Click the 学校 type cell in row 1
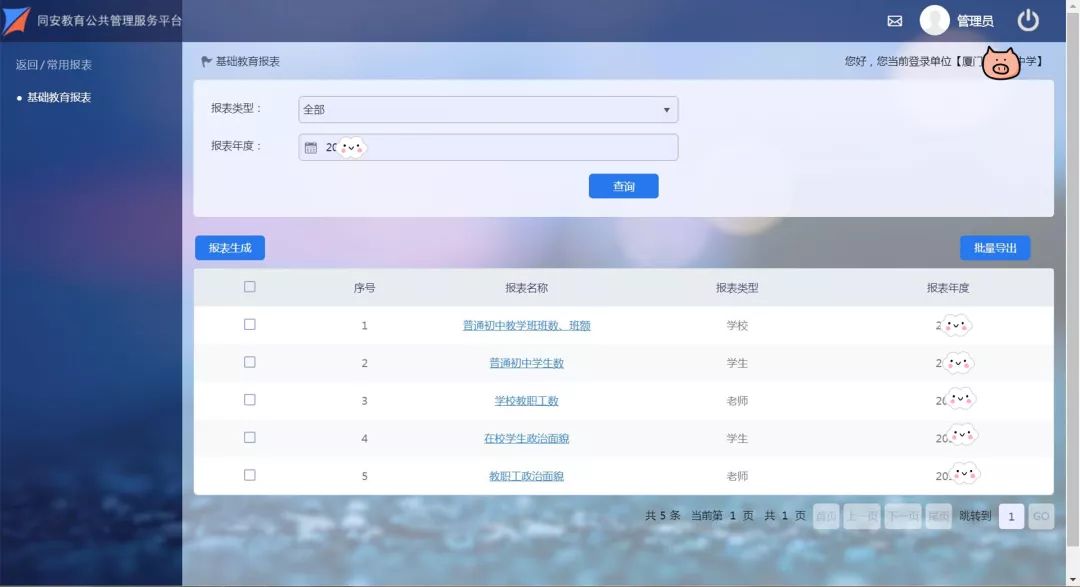Viewport: 1080px width, 587px height. [x=737, y=325]
